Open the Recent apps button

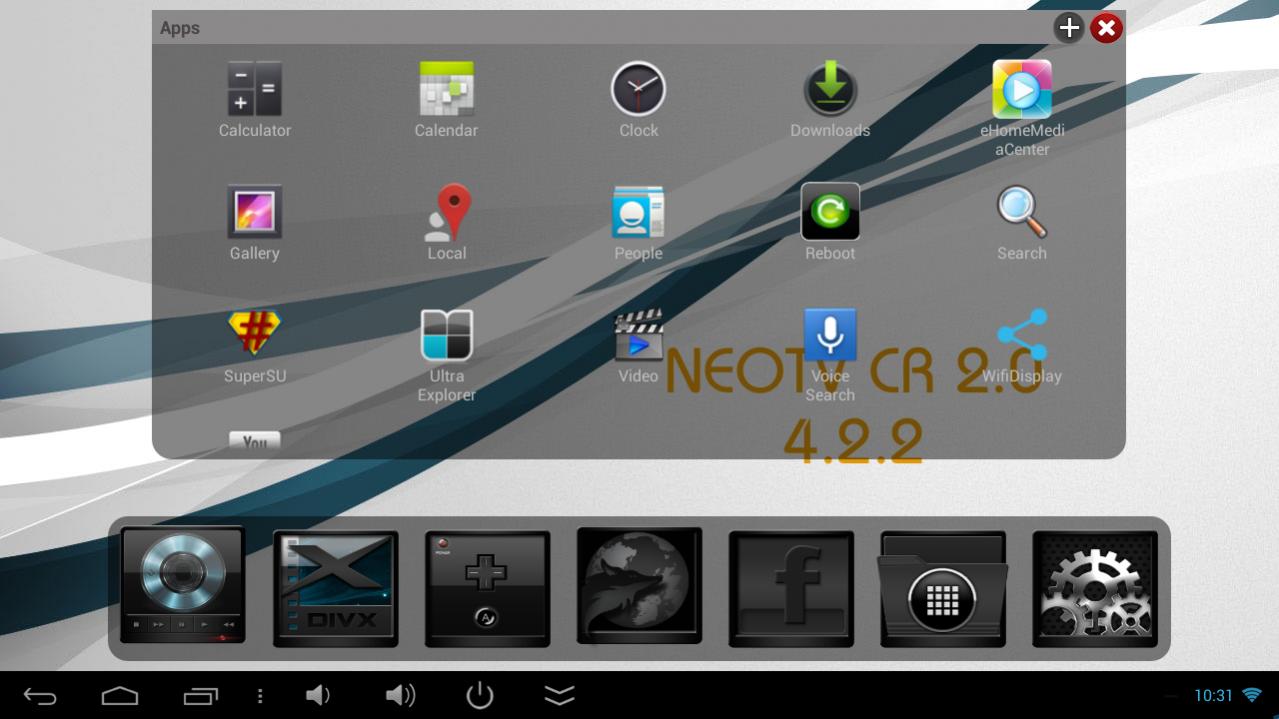[201, 695]
